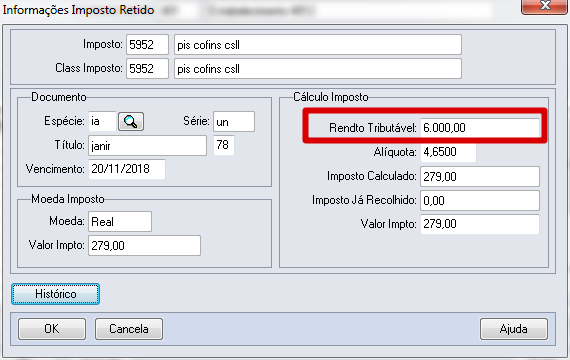The width and height of the screenshot is (570, 360).
Task: Click the Cancela button
Action: coord(129,329)
